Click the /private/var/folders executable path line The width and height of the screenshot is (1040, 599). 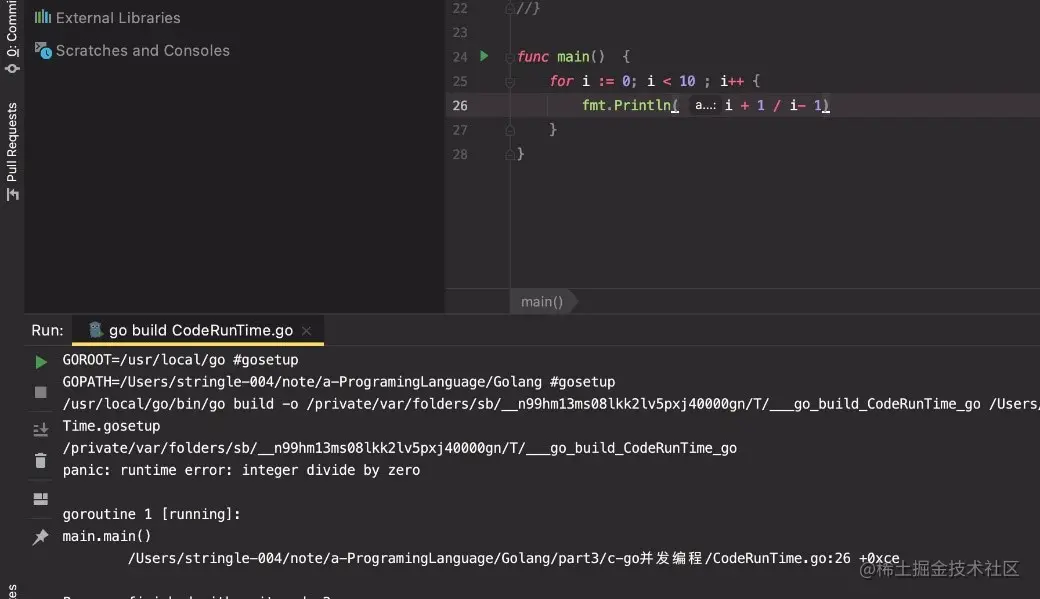[x=400, y=448]
